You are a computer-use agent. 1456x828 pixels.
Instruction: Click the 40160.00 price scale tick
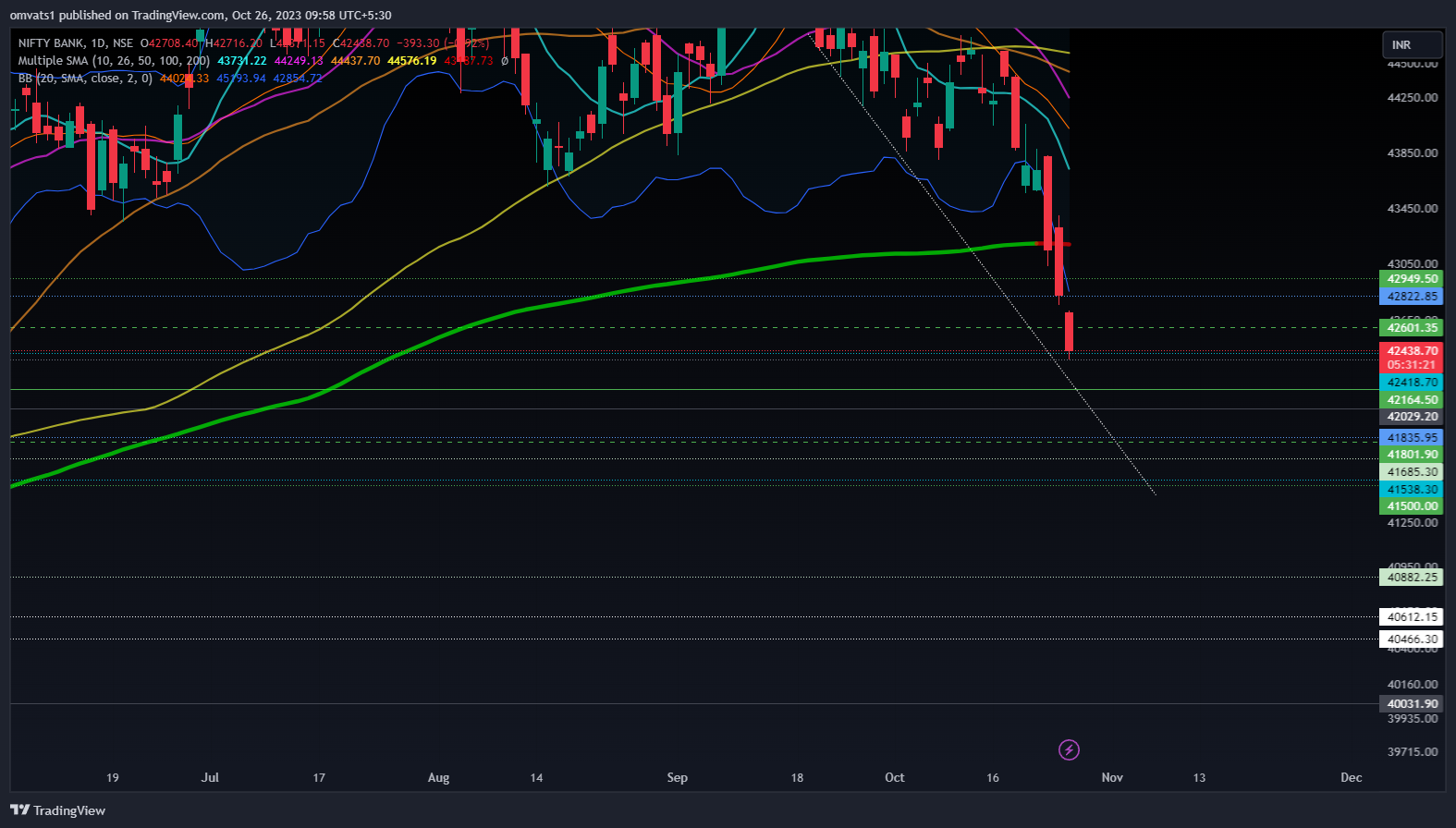1413,685
